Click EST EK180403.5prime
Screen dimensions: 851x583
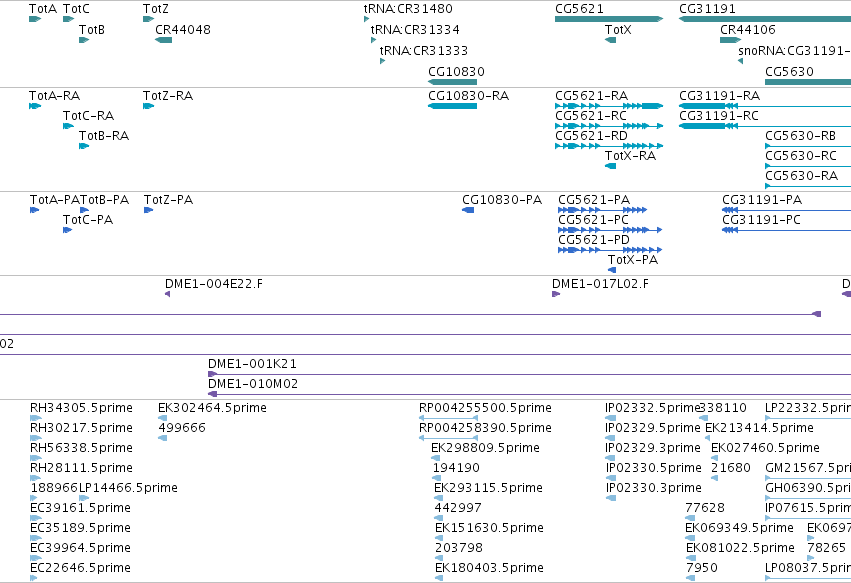[x=439, y=578]
